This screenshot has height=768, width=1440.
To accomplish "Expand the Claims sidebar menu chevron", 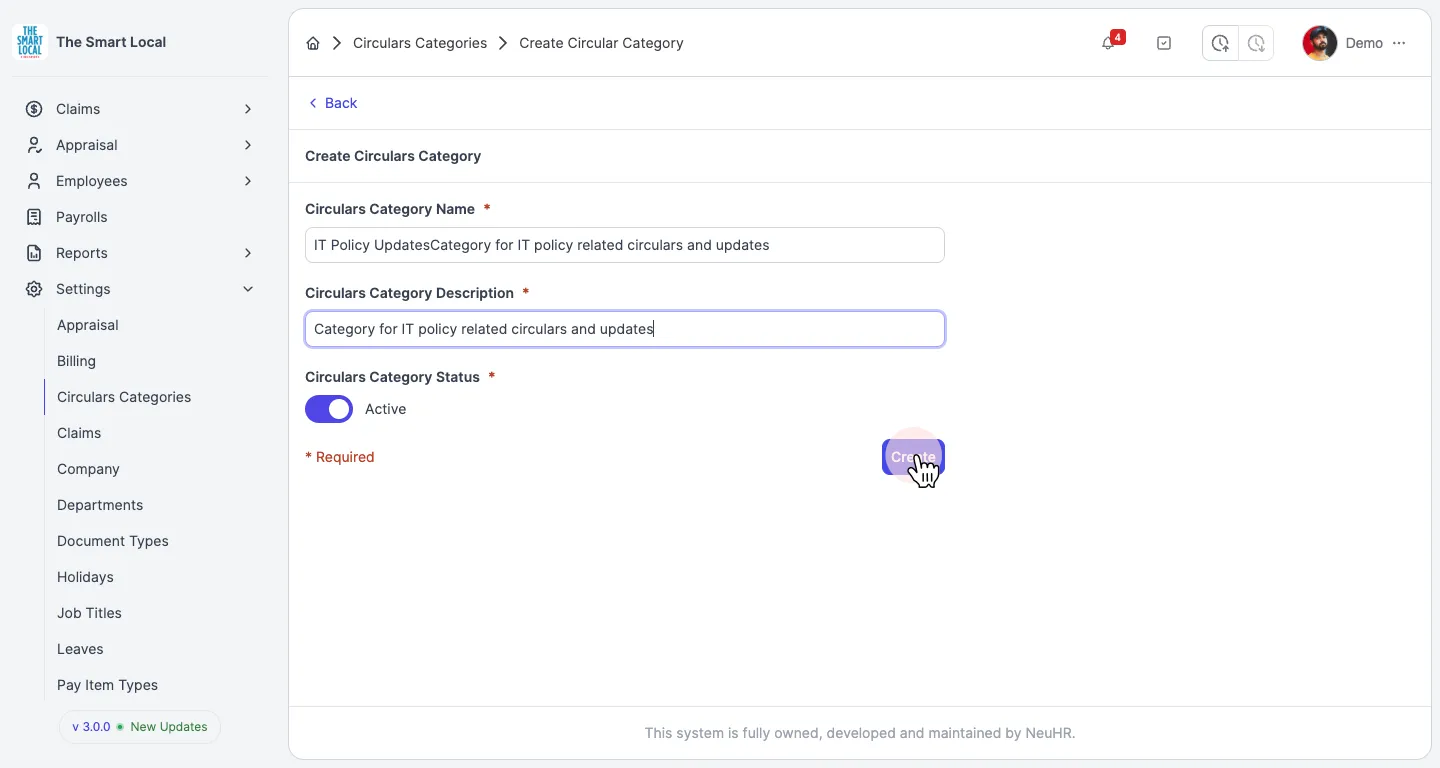I will click(248, 109).
